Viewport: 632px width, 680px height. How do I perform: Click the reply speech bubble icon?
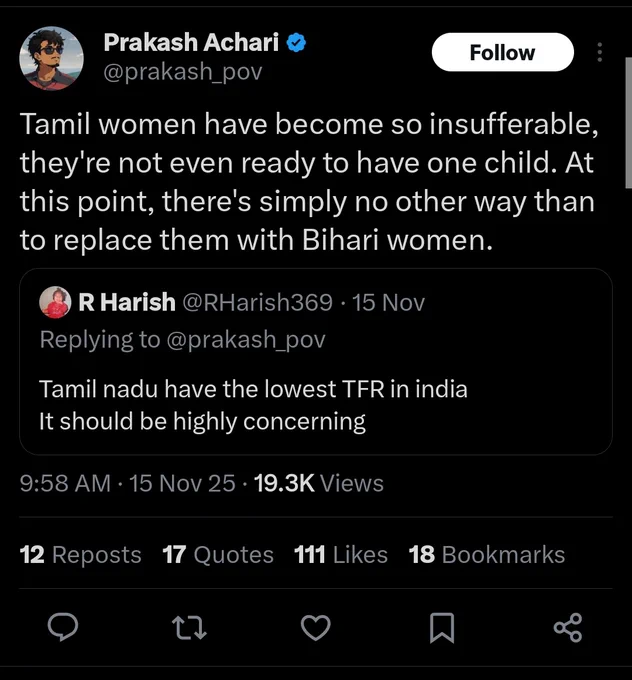point(64,627)
